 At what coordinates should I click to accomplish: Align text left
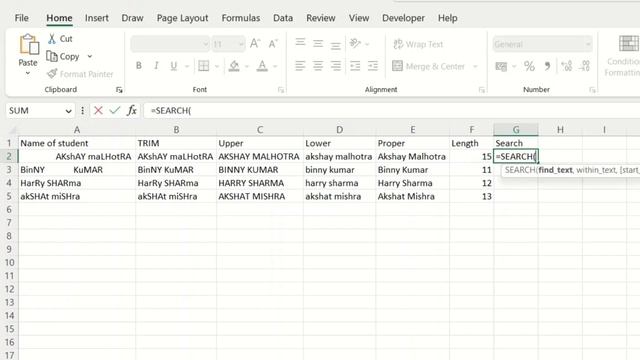[x=300, y=66]
